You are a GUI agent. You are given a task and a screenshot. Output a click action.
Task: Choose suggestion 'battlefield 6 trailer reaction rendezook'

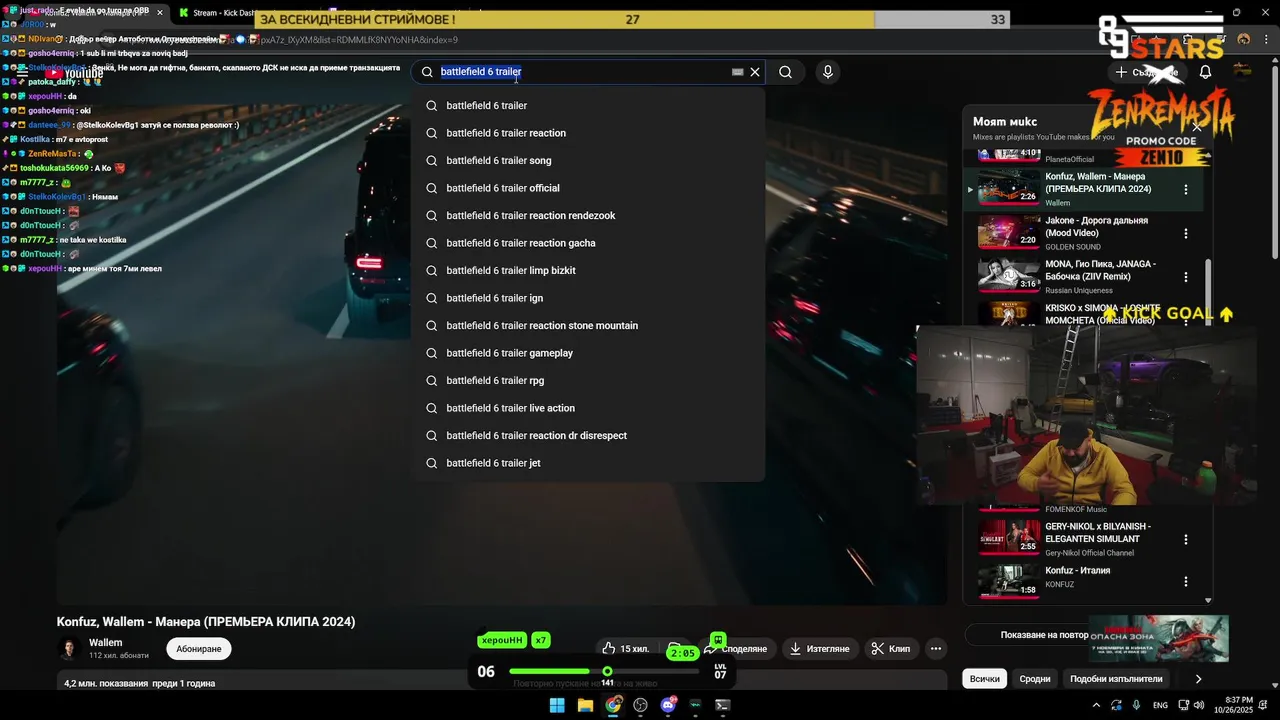coord(588,215)
